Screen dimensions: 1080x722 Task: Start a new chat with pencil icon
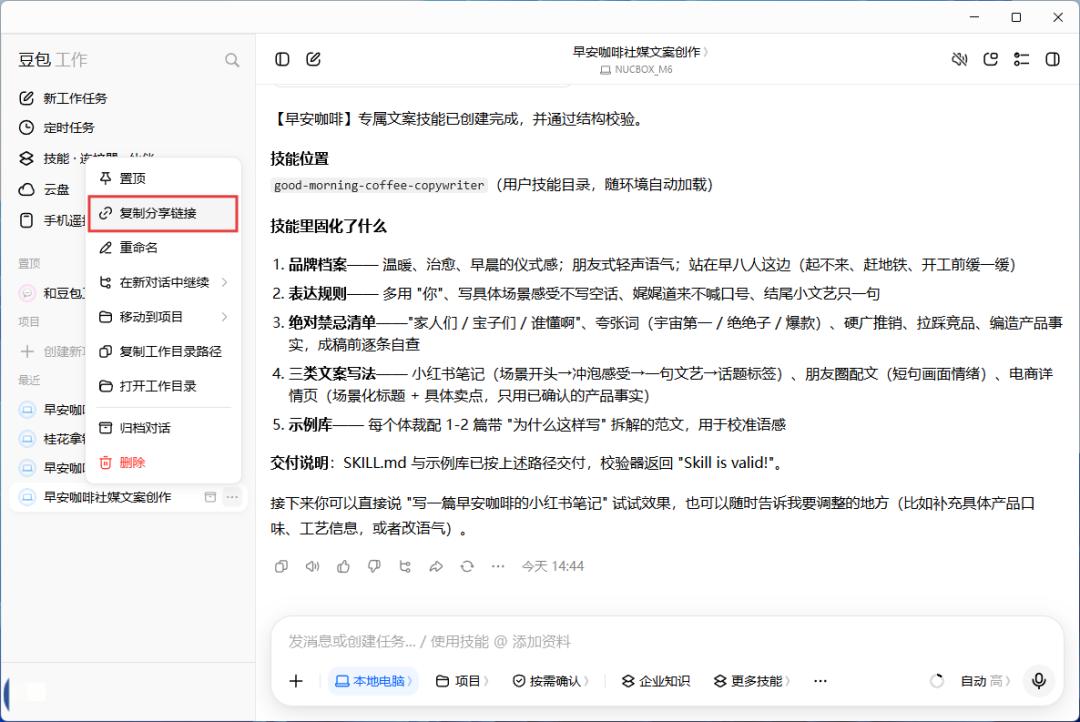[x=313, y=59]
